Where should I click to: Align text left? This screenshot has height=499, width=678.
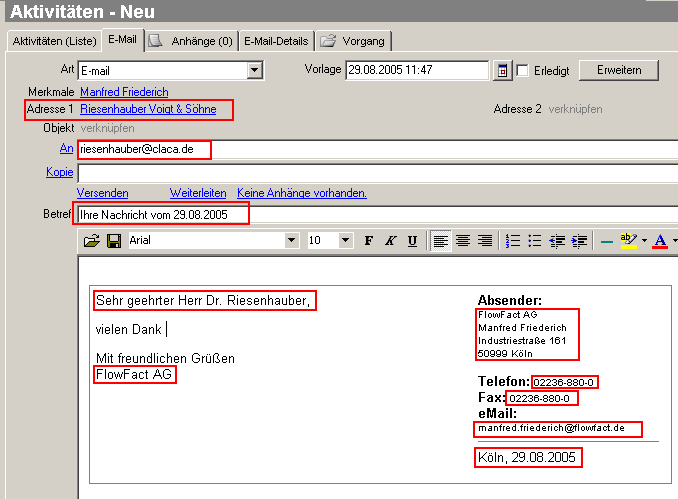441,240
